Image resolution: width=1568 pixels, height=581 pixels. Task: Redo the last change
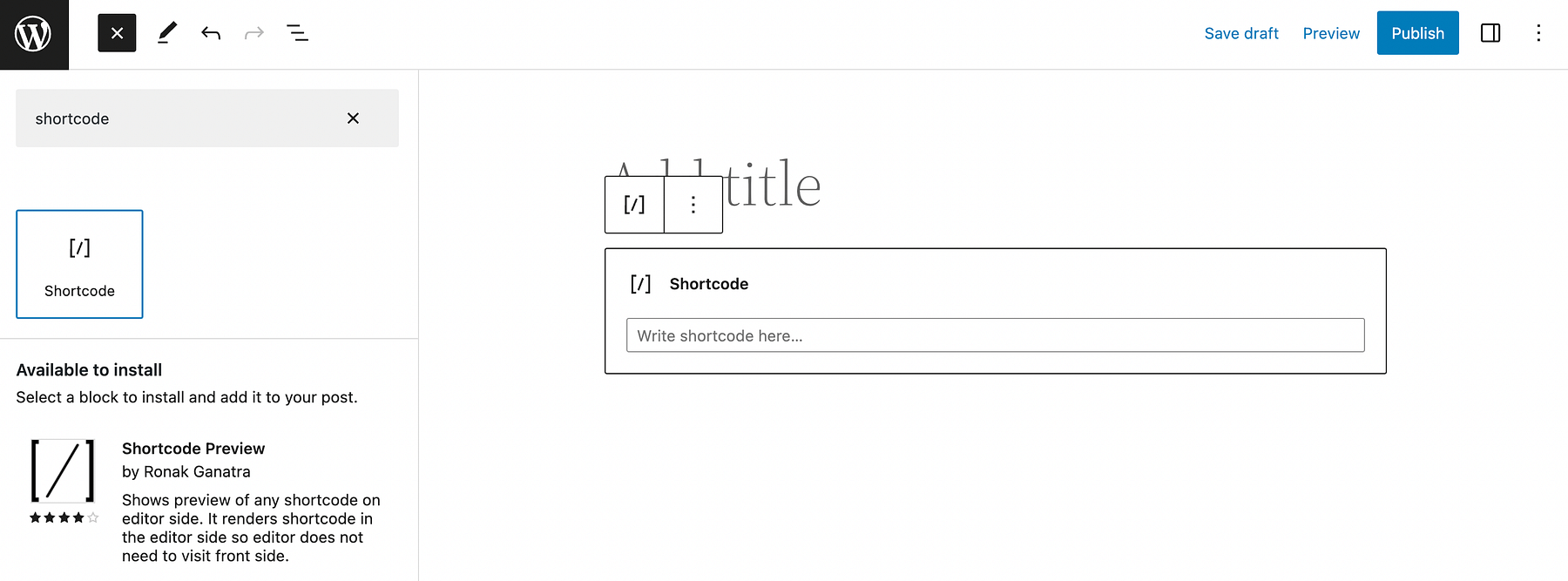click(253, 32)
